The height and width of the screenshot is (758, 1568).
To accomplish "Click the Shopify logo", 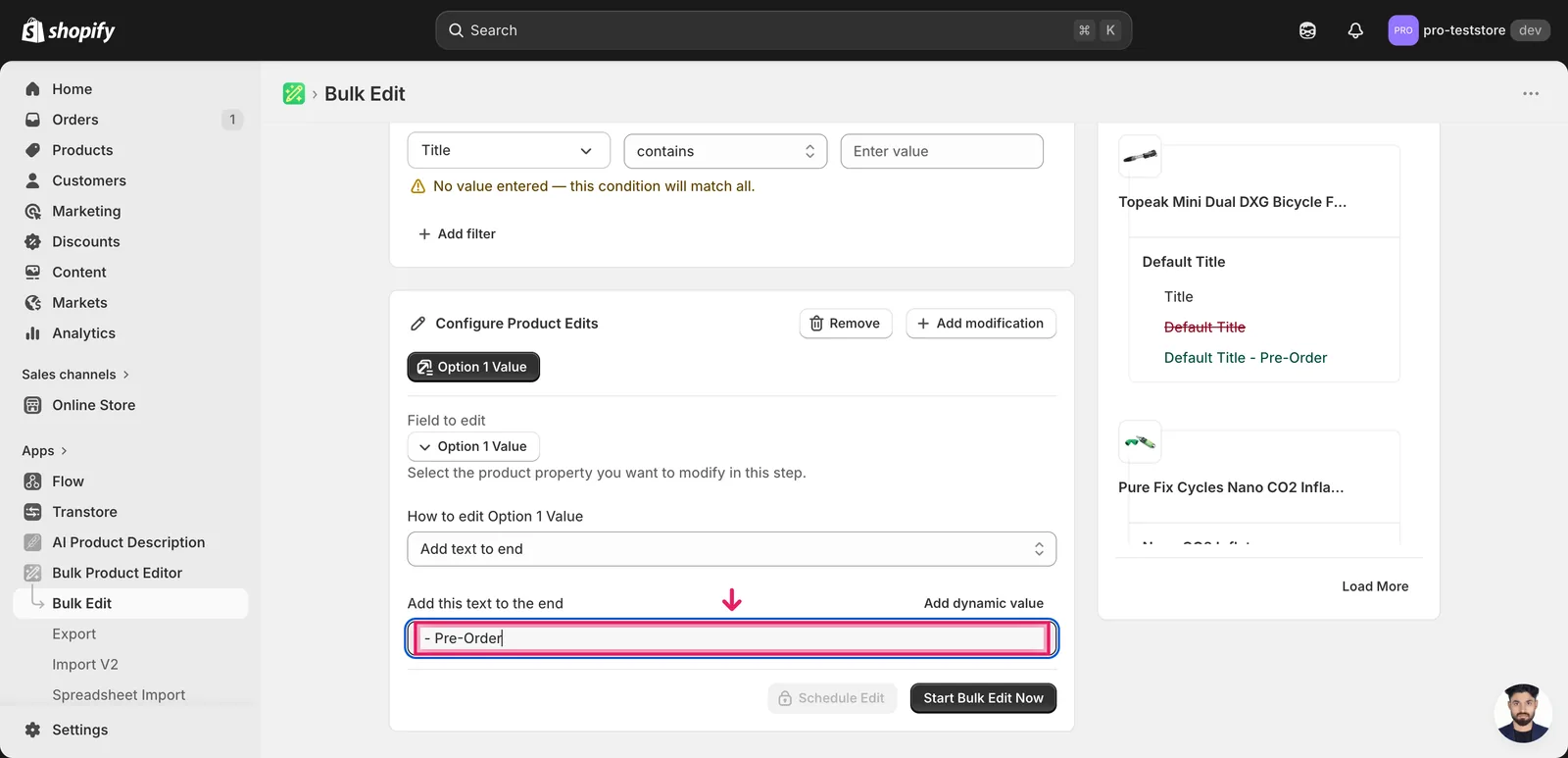I will (x=69, y=30).
